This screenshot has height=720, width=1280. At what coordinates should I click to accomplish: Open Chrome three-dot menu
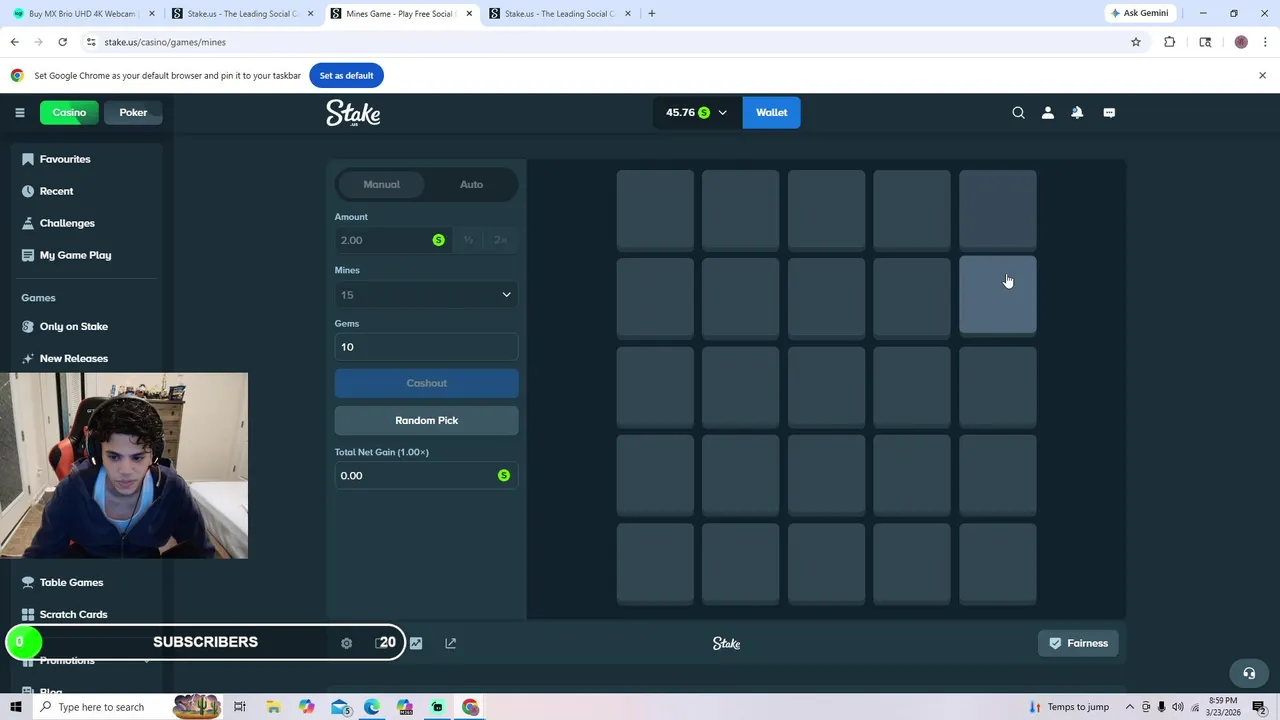pos(1265,42)
